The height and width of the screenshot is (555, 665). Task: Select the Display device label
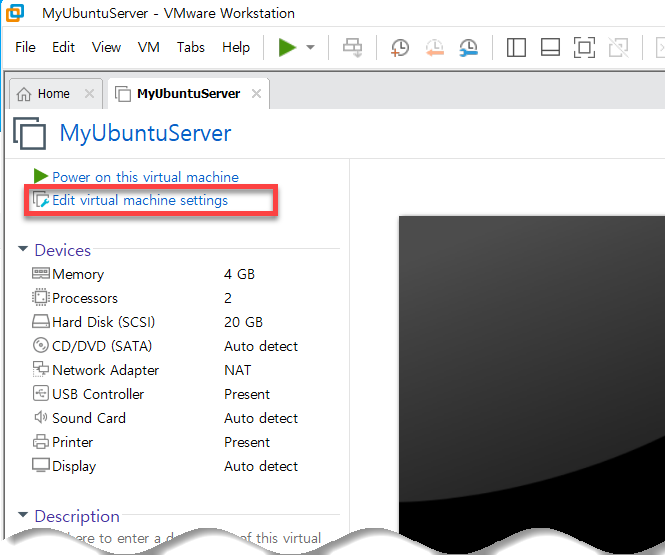pyautogui.click(x=74, y=466)
